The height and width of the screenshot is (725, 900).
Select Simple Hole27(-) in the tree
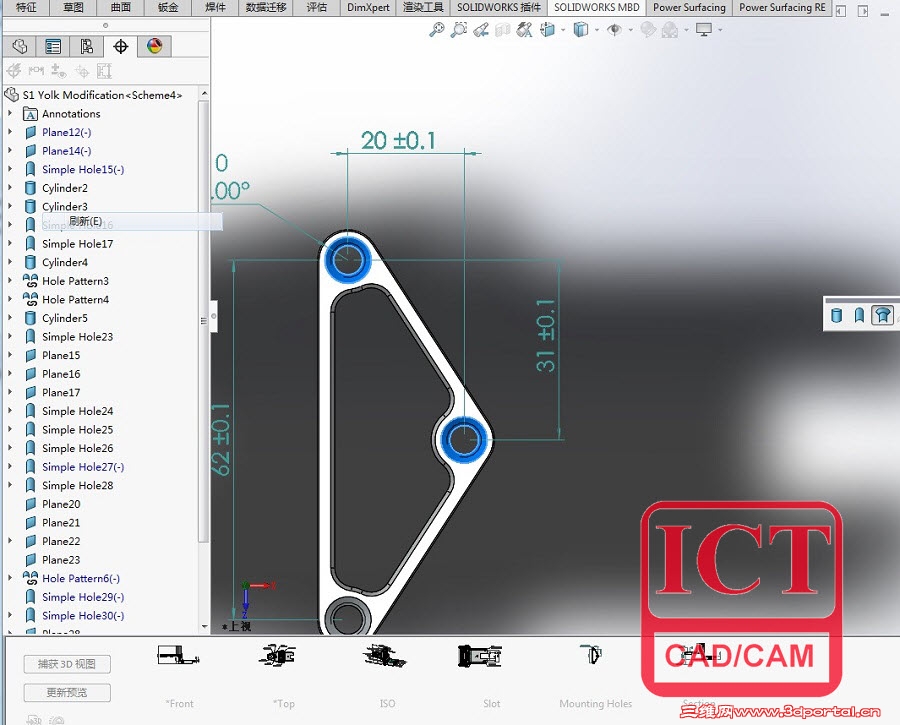pyautogui.click(x=83, y=467)
